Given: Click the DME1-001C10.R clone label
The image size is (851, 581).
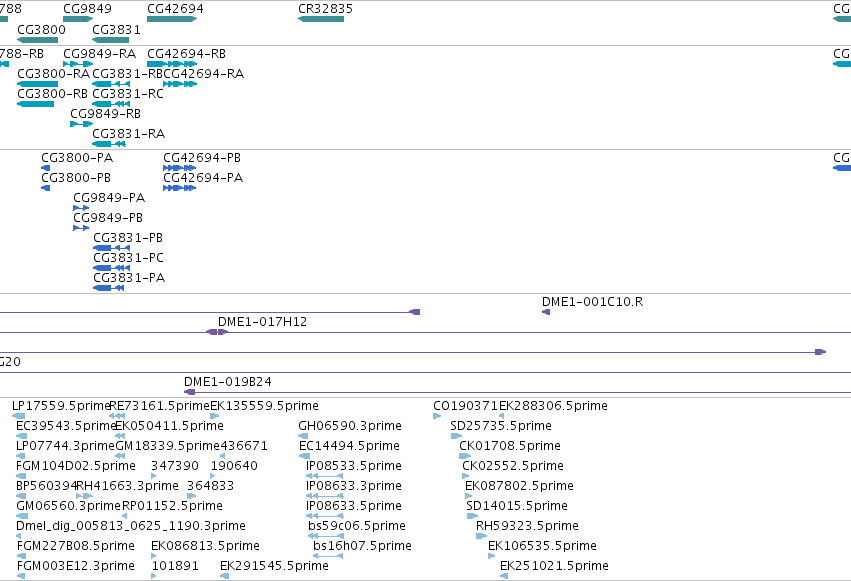Looking at the screenshot, I should [x=592, y=302].
